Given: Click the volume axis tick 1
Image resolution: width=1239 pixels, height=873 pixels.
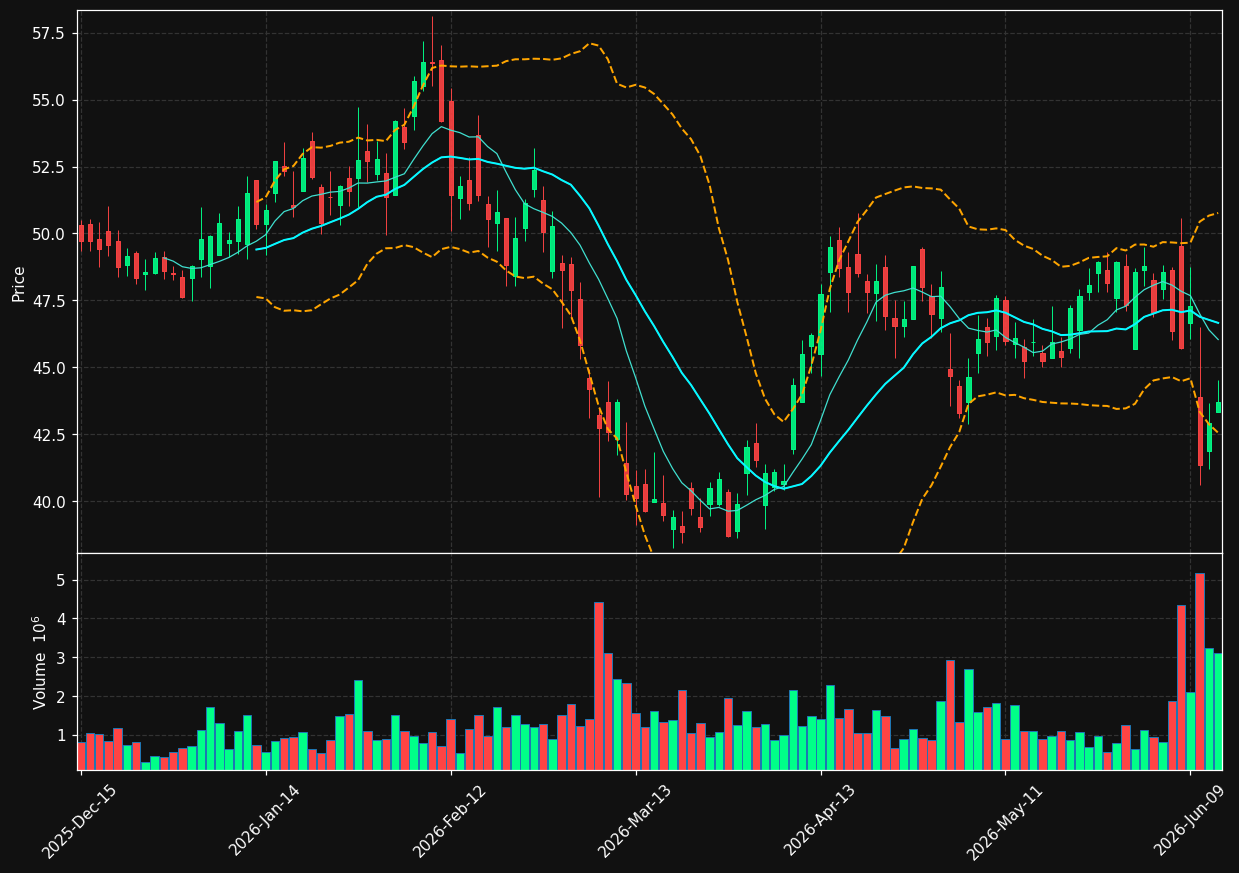Looking at the screenshot, I should point(60,736).
